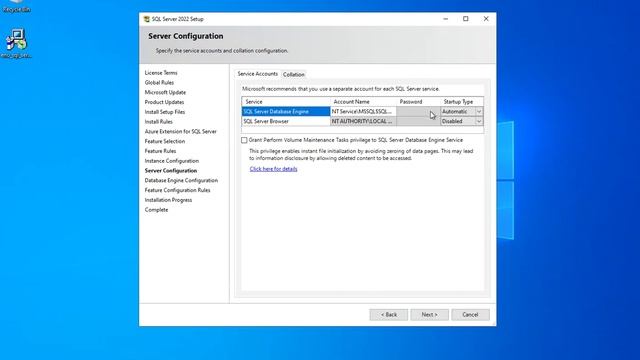The image size is (640, 360).
Task: Open Startup Type dropdown for Database Engine
Action: pos(479,111)
